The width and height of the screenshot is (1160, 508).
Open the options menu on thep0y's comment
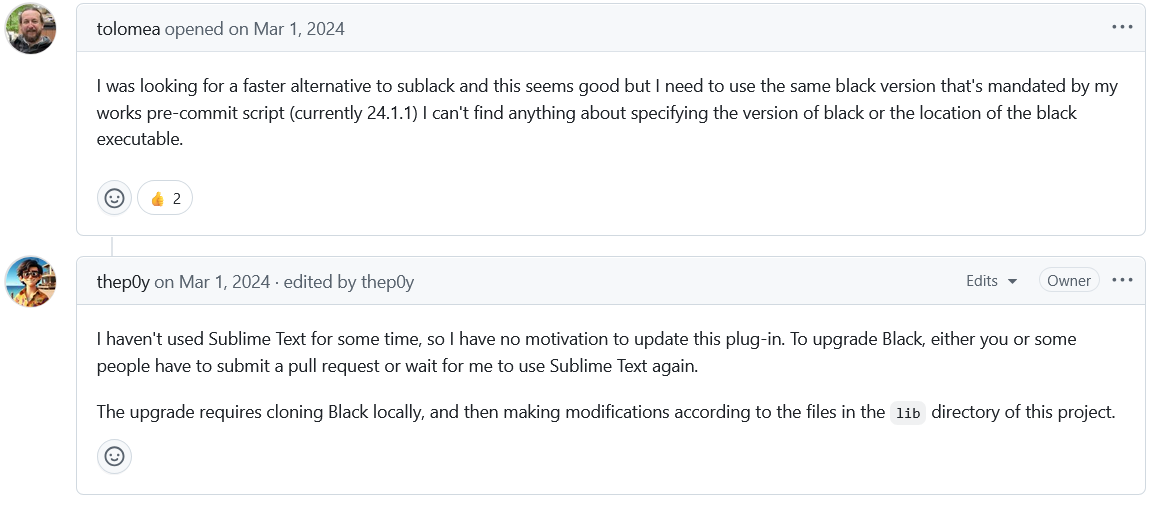tap(1122, 280)
